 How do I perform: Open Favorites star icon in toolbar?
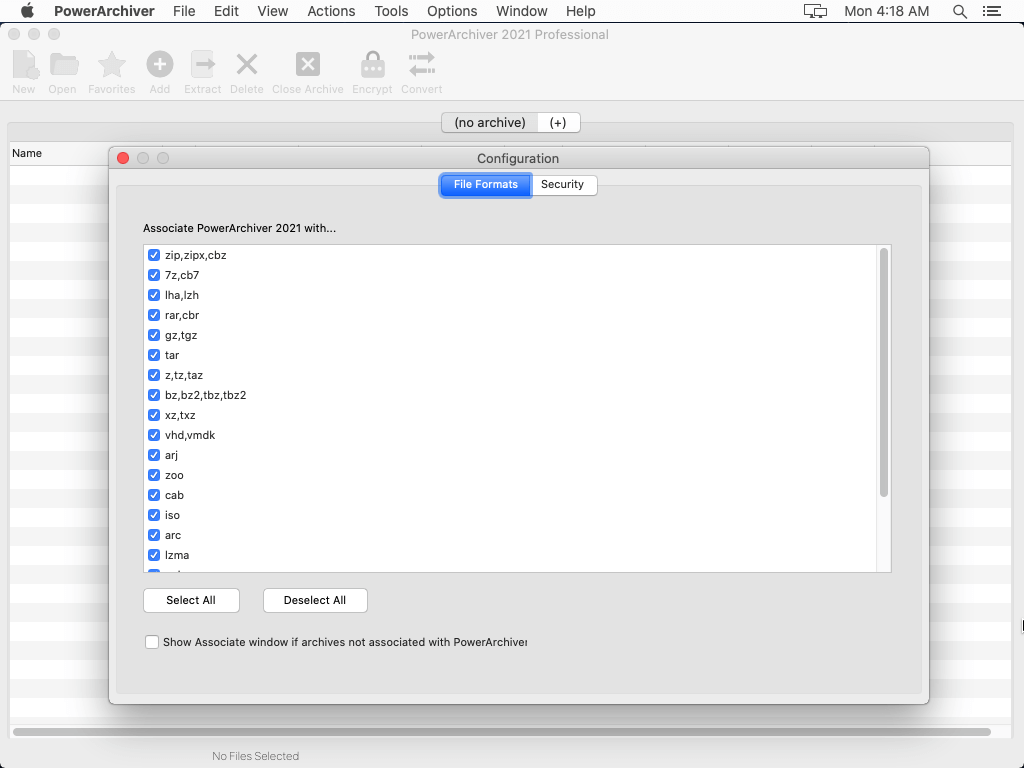click(x=112, y=65)
